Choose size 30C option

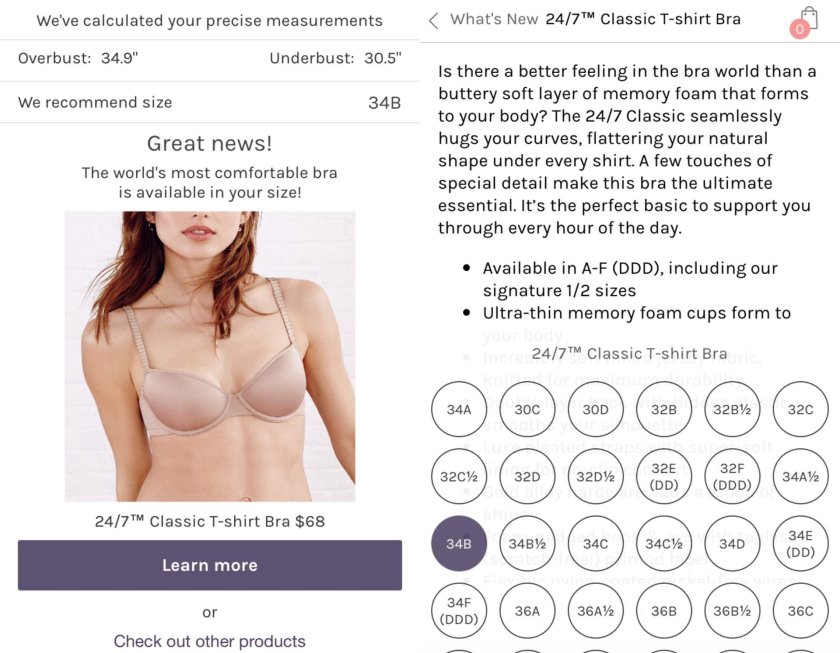527,409
